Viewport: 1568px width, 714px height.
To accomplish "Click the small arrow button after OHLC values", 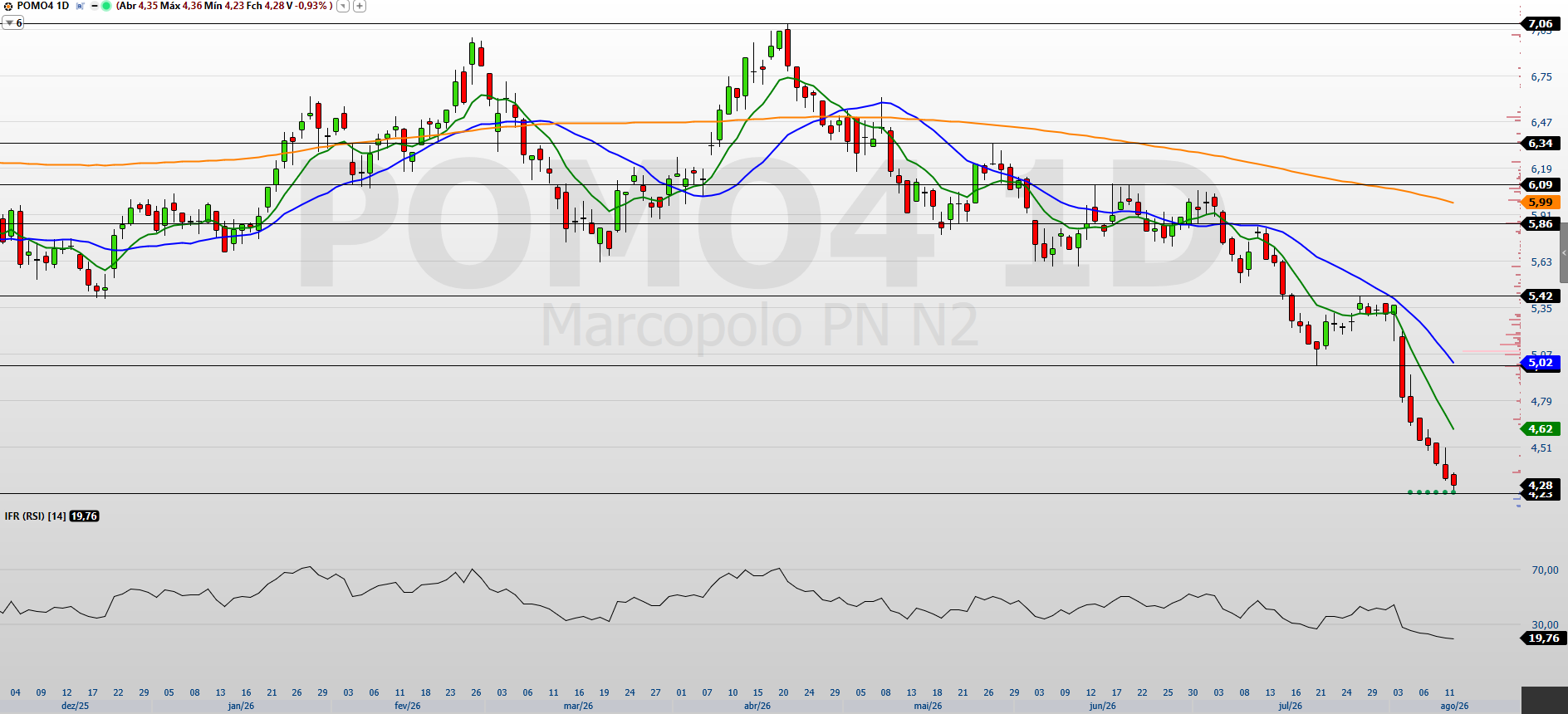I will click(x=342, y=6).
